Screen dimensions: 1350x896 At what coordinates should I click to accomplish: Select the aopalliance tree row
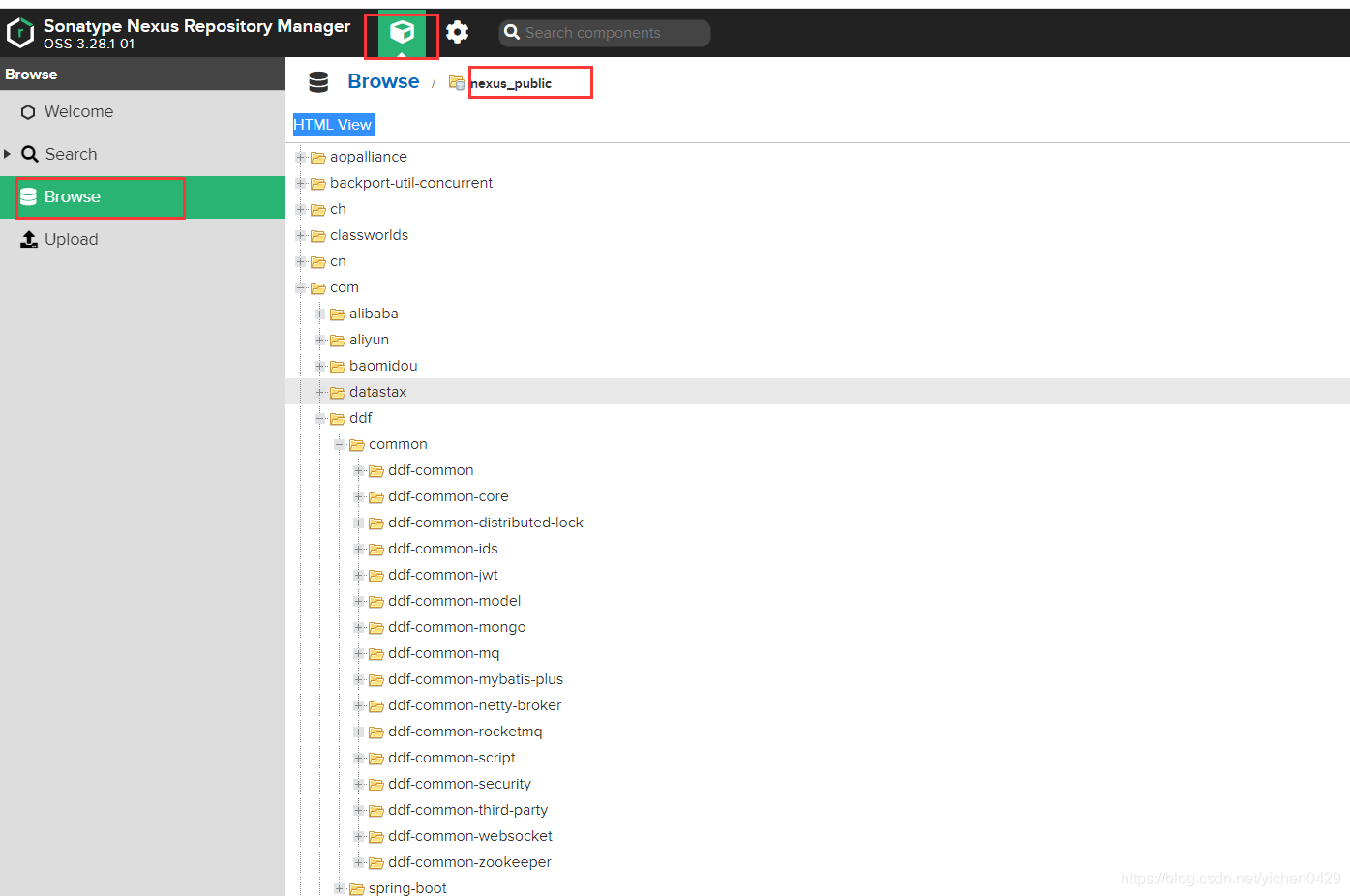pos(818,157)
